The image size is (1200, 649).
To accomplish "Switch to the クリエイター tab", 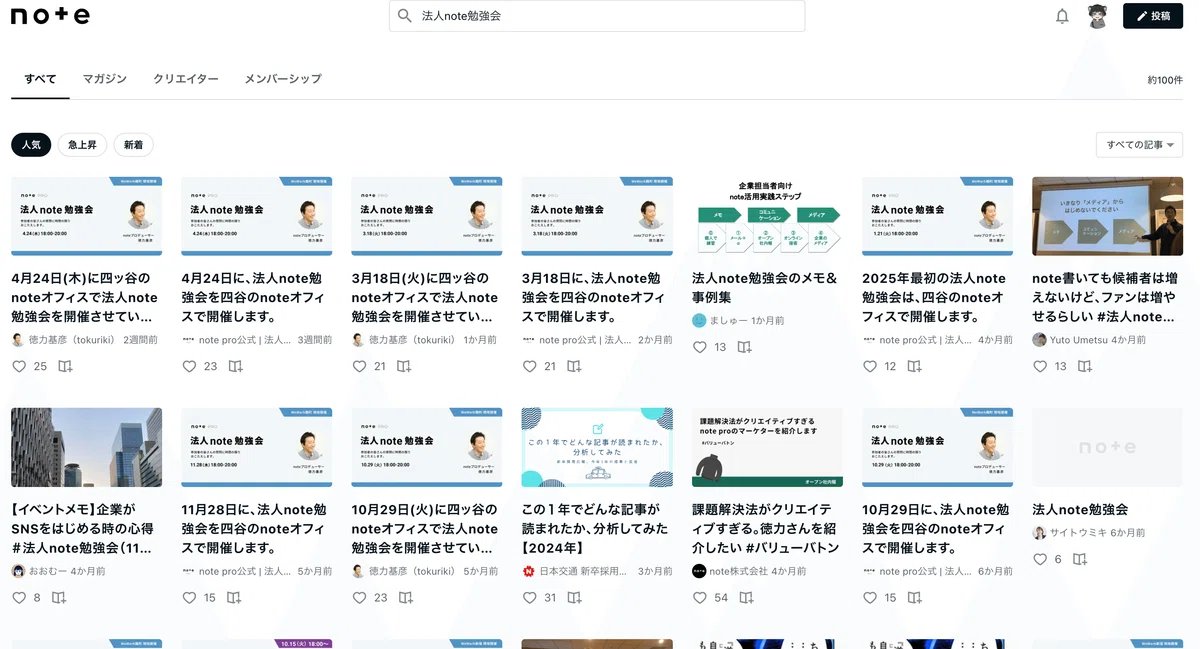I will [x=186, y=79].
